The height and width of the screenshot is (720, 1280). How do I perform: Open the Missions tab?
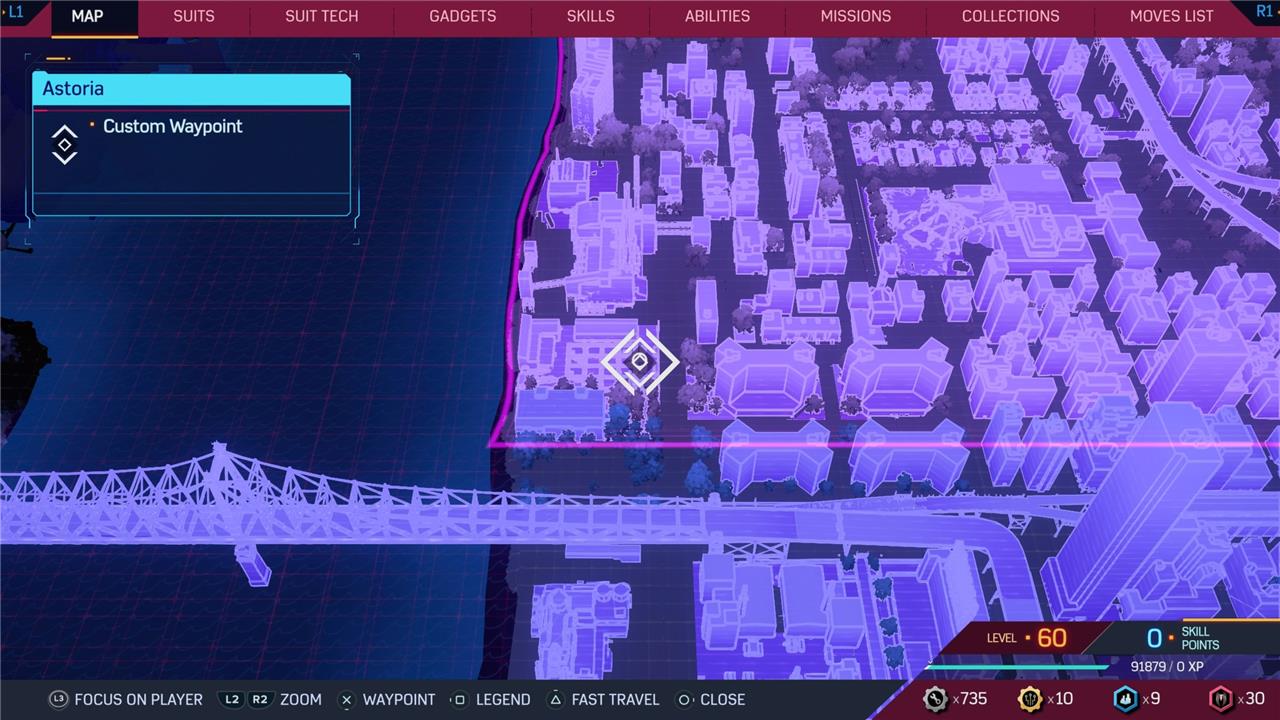point(855,17)
